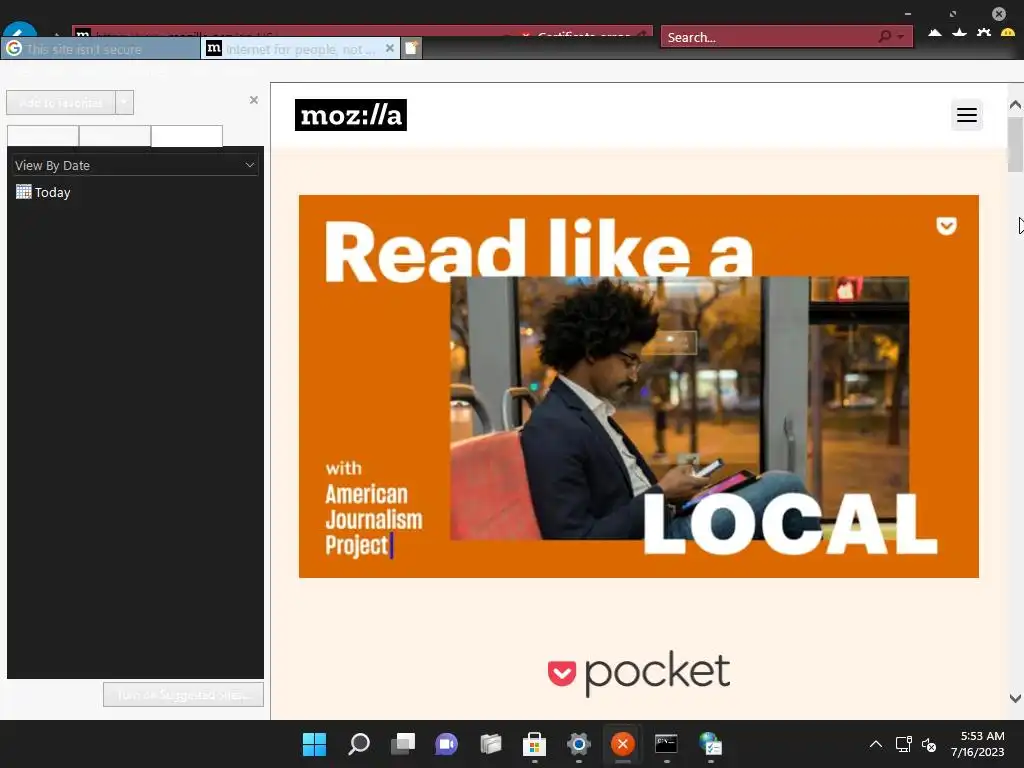
Task: Open the terminal window taskbar icon
Action: [x=666, y=744]
